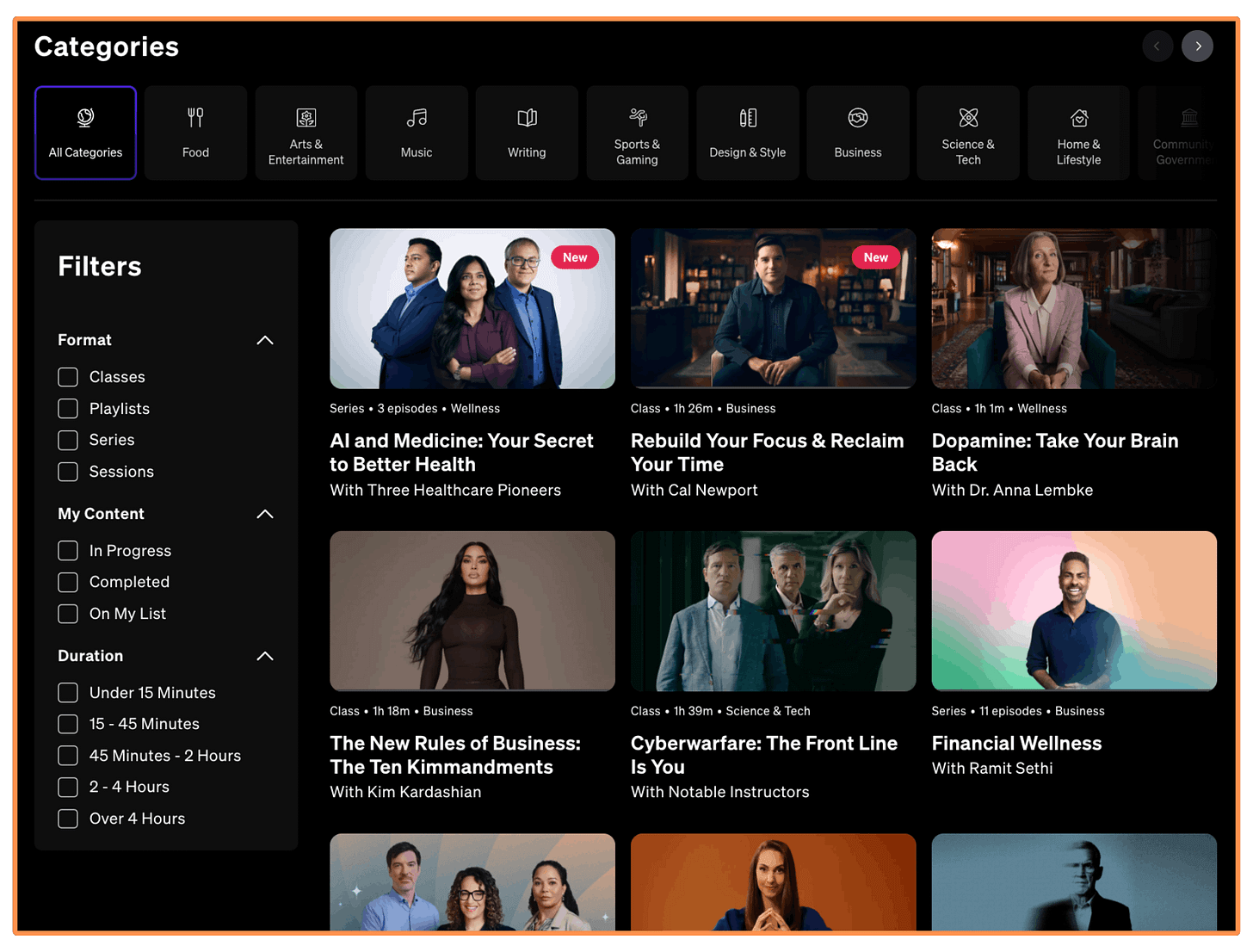Open the Music category
This screenshot has width=1253, height=952.
pos(417,133)
